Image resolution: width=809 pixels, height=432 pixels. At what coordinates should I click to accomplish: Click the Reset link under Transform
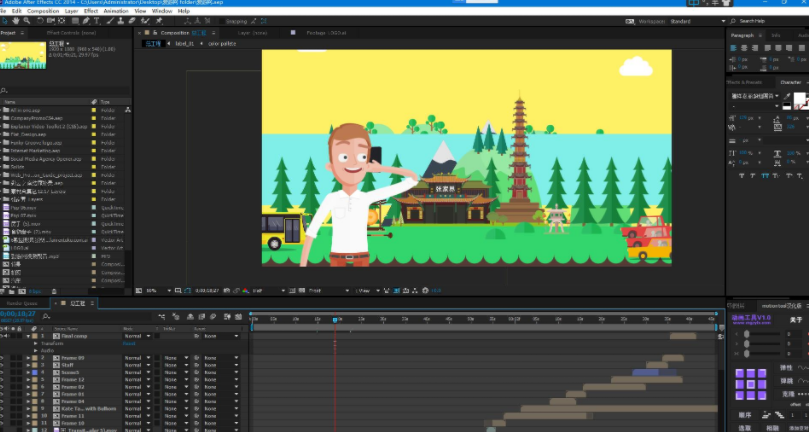(129, 343)
